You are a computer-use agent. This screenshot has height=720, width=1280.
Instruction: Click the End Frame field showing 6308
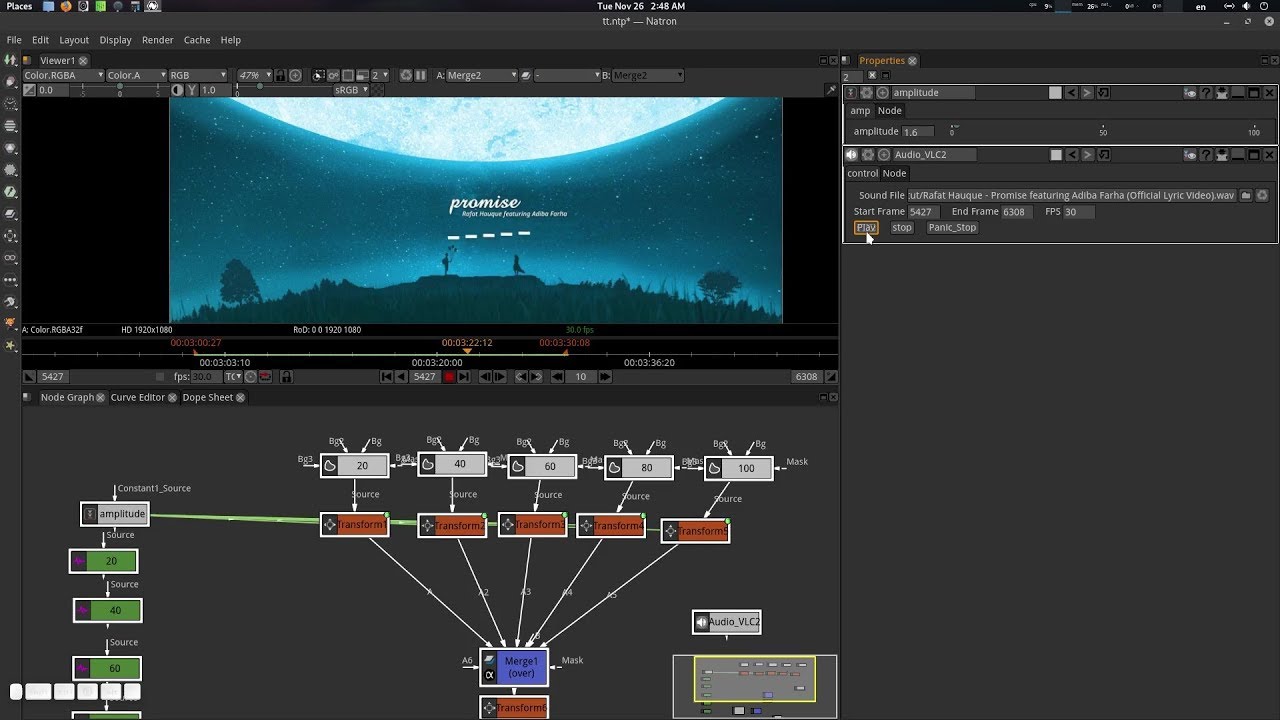point(1018,212)
